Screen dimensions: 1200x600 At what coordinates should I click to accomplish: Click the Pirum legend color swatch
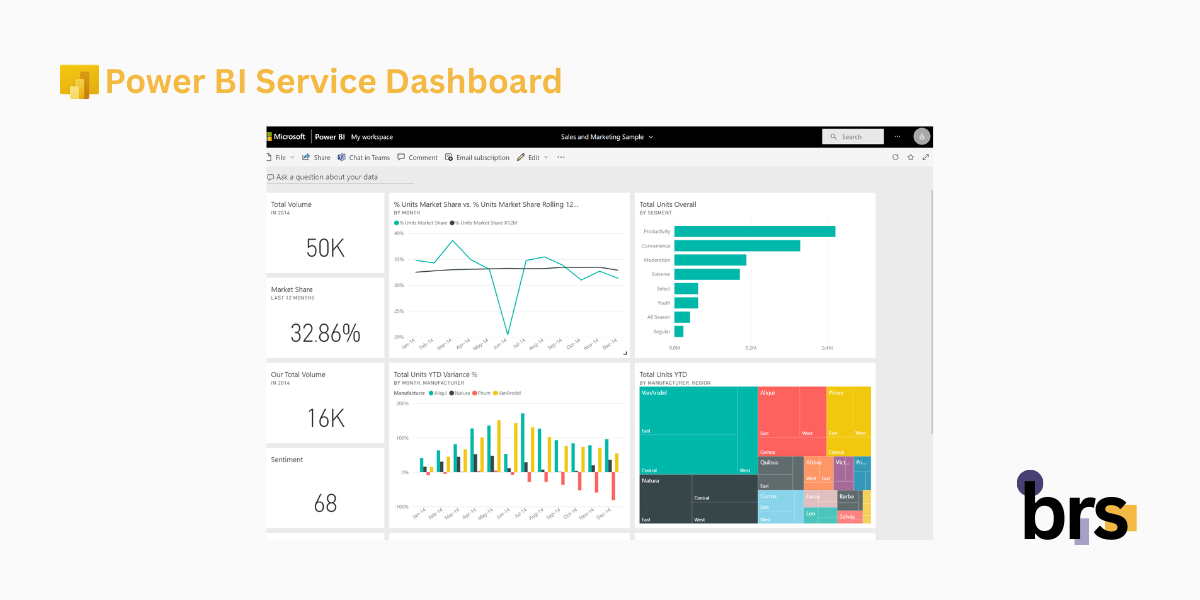(475, 393)
